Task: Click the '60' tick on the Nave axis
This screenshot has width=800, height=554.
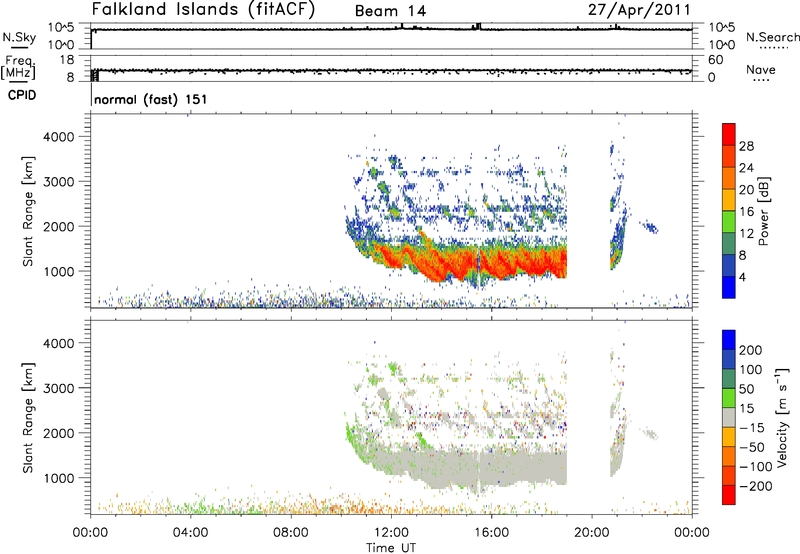Action: [715, 60]
